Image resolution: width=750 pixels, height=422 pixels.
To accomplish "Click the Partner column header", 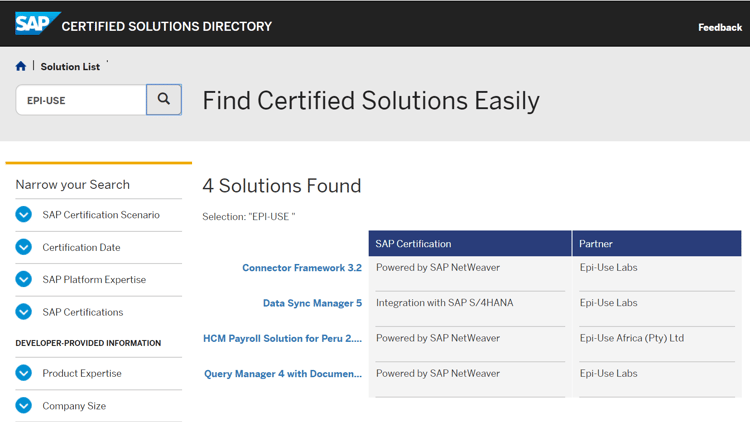I will click(x=657, y=244).
